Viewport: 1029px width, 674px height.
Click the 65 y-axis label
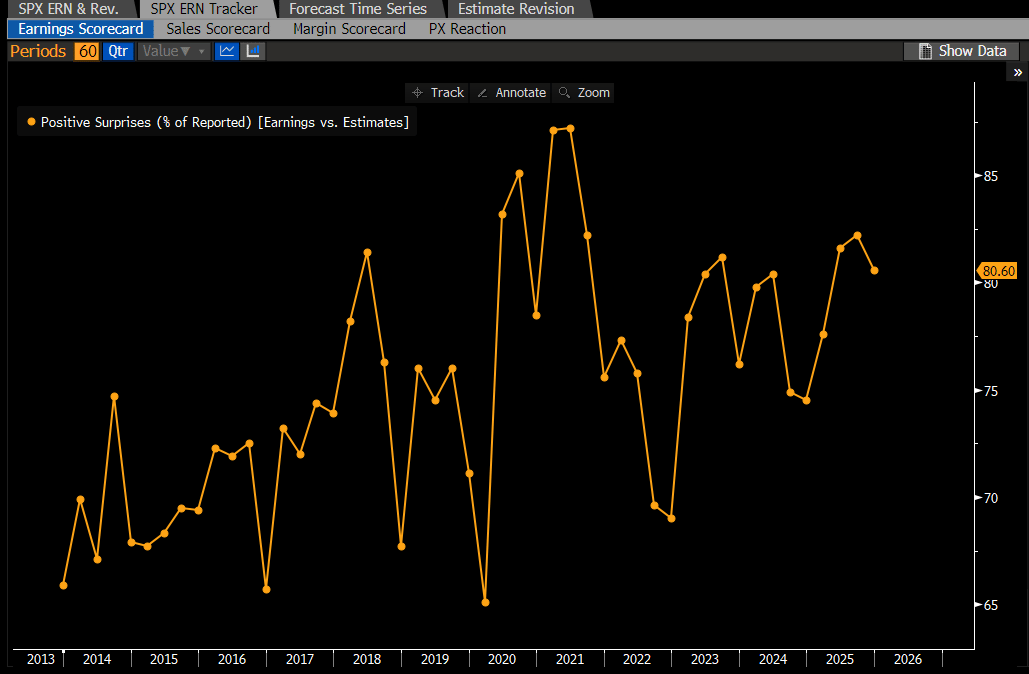[991, 605]
